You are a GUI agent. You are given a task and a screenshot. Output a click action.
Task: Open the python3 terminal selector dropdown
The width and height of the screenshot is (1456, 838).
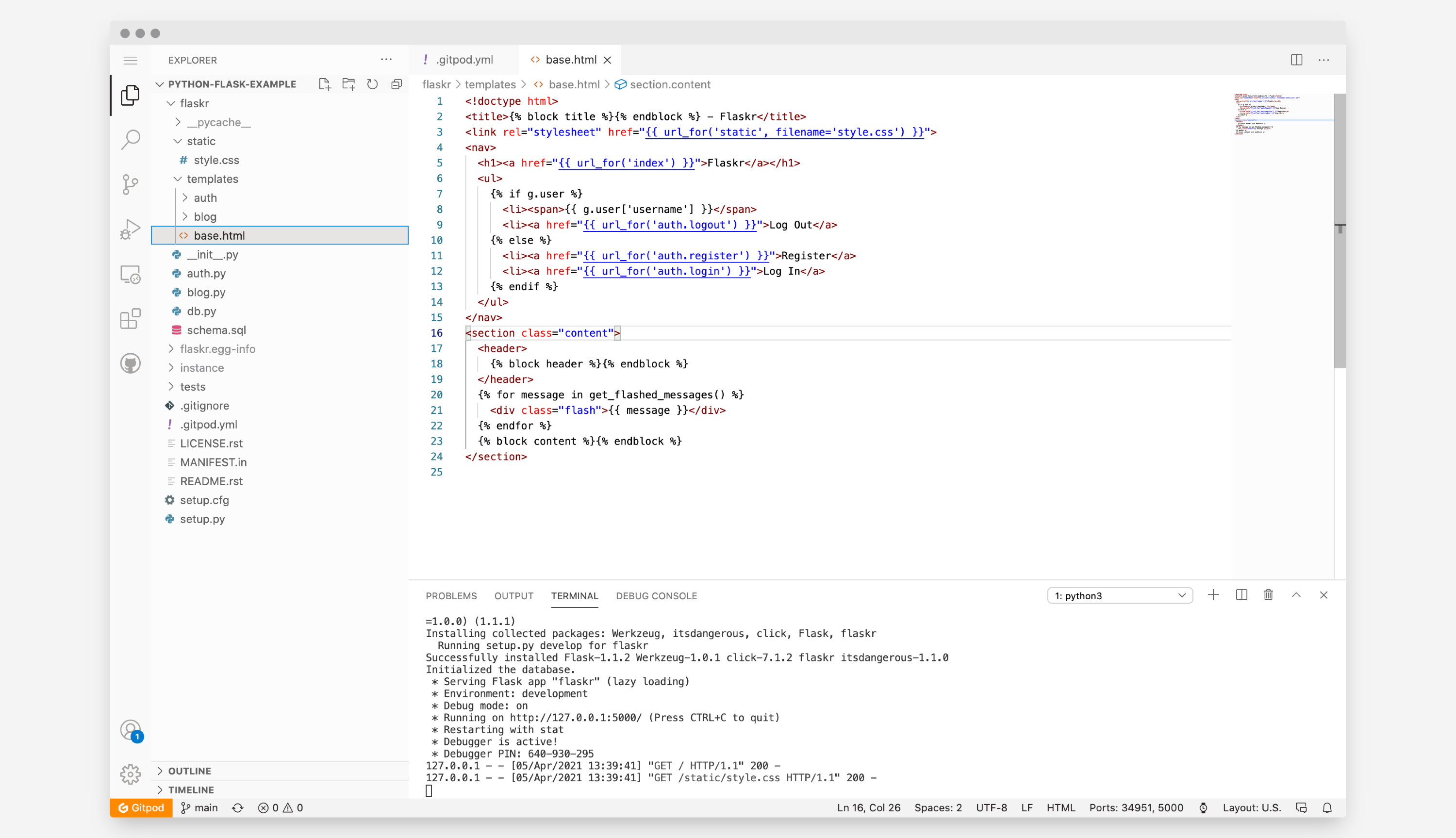(x=1119, y=596)
